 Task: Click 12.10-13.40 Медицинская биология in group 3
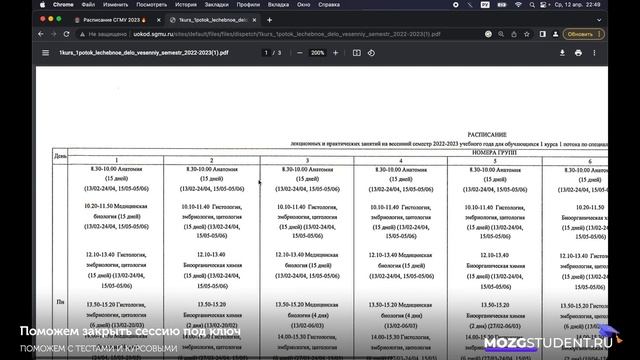pos(307,260)
